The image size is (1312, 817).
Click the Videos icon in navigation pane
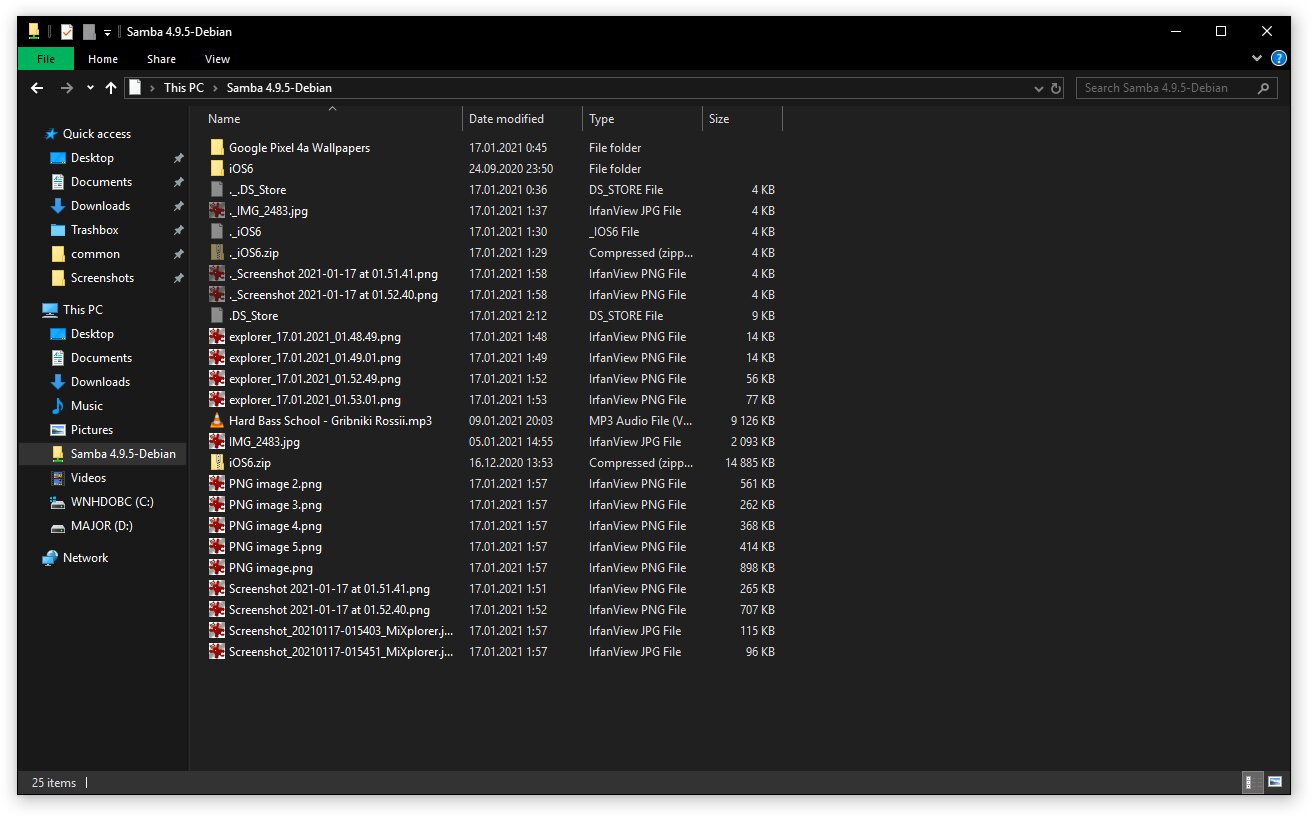coord(58,478)
